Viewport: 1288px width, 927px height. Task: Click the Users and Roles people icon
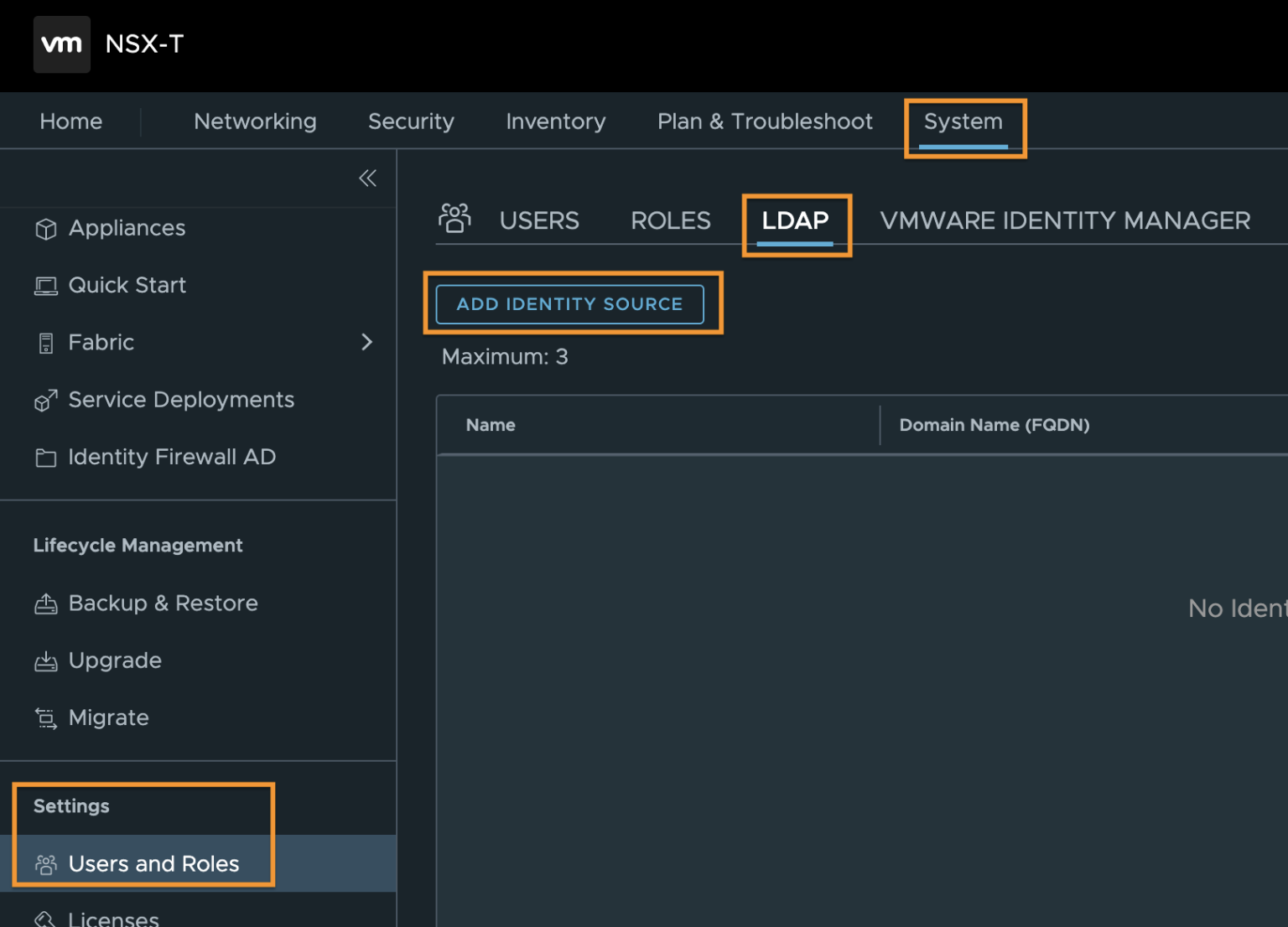[46, 863]
